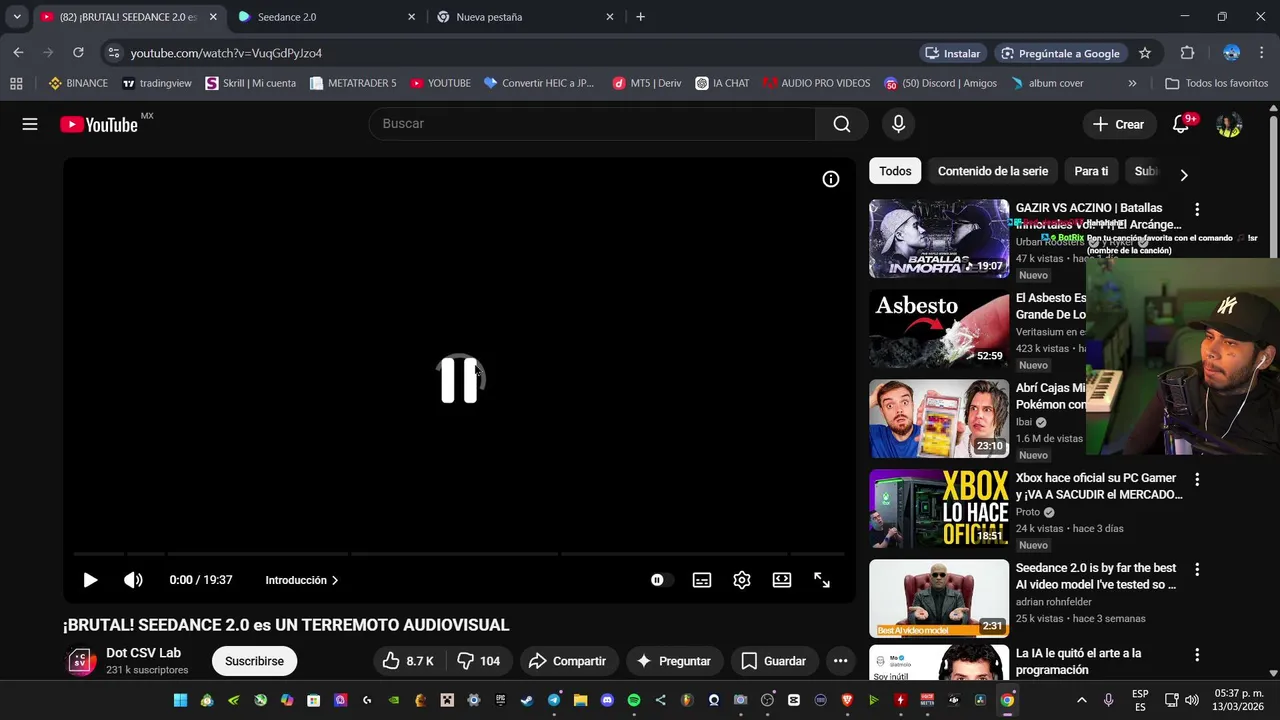Image resolution: width=1280 pixels, height=720 pixels.
Task: Show video info card icon
Action: [831, 179]
